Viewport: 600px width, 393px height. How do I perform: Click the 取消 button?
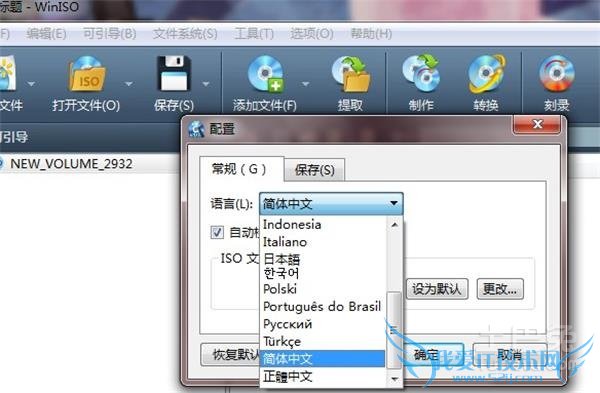pyautogui.click(x=510, y=354)
